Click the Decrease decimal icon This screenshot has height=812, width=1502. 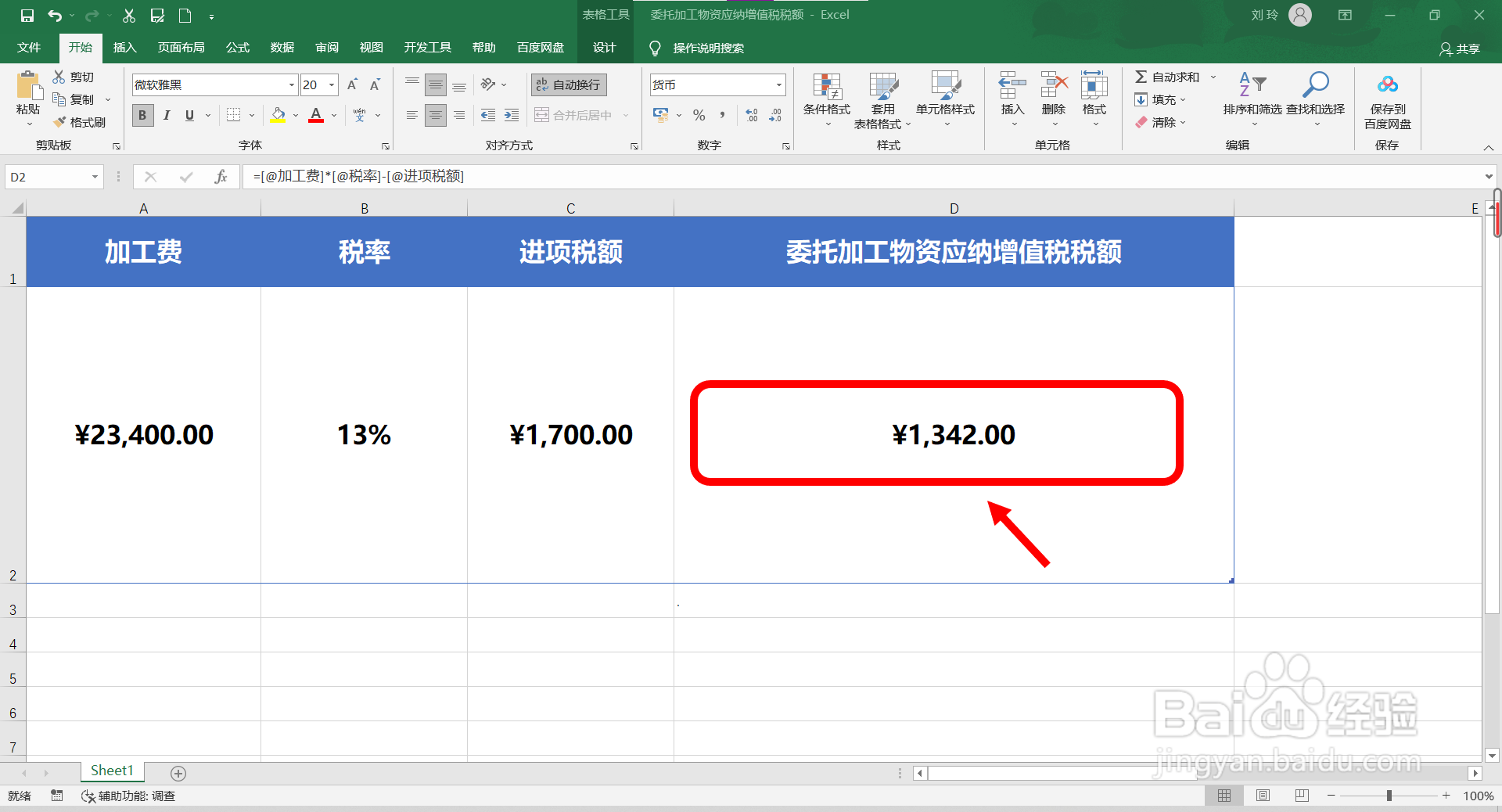(x=775, y=115)
